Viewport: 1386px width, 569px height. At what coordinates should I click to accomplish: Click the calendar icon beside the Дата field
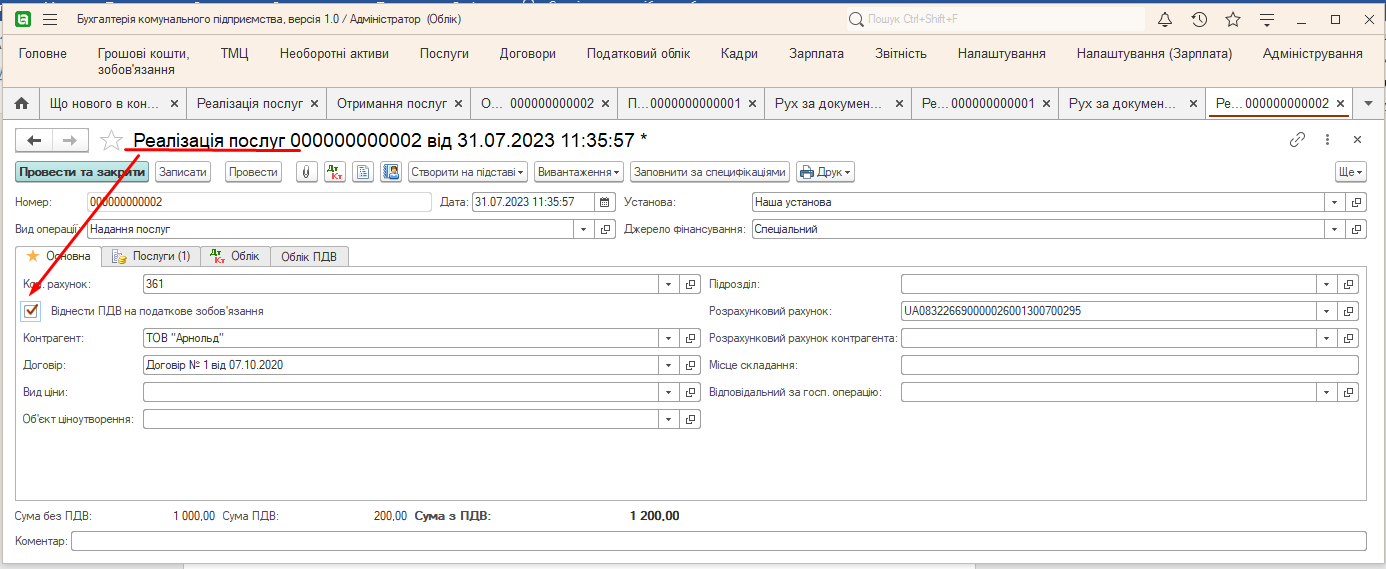click(603, 202)
